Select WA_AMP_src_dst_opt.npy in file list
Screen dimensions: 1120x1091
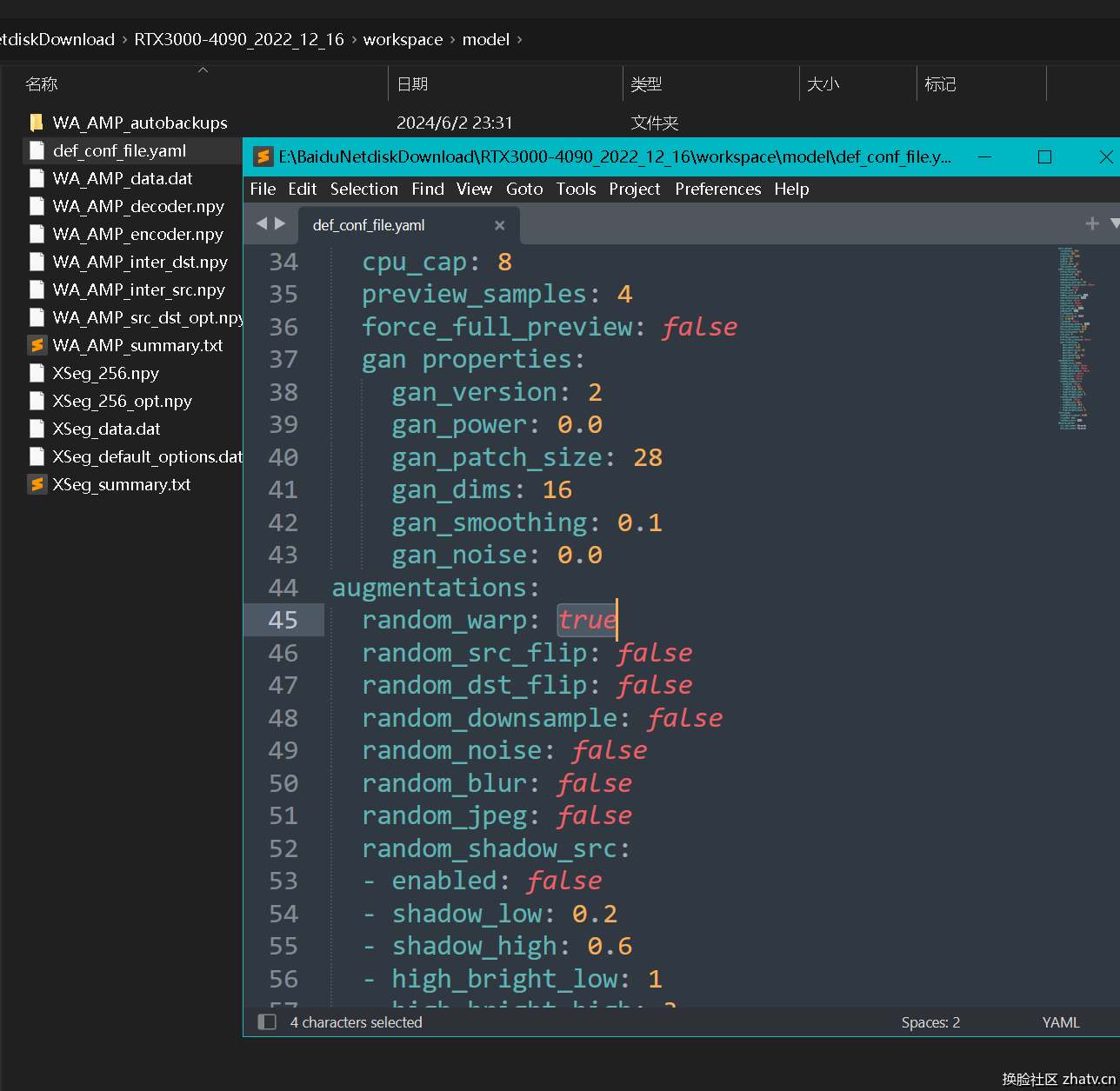(x=147, y=317)
